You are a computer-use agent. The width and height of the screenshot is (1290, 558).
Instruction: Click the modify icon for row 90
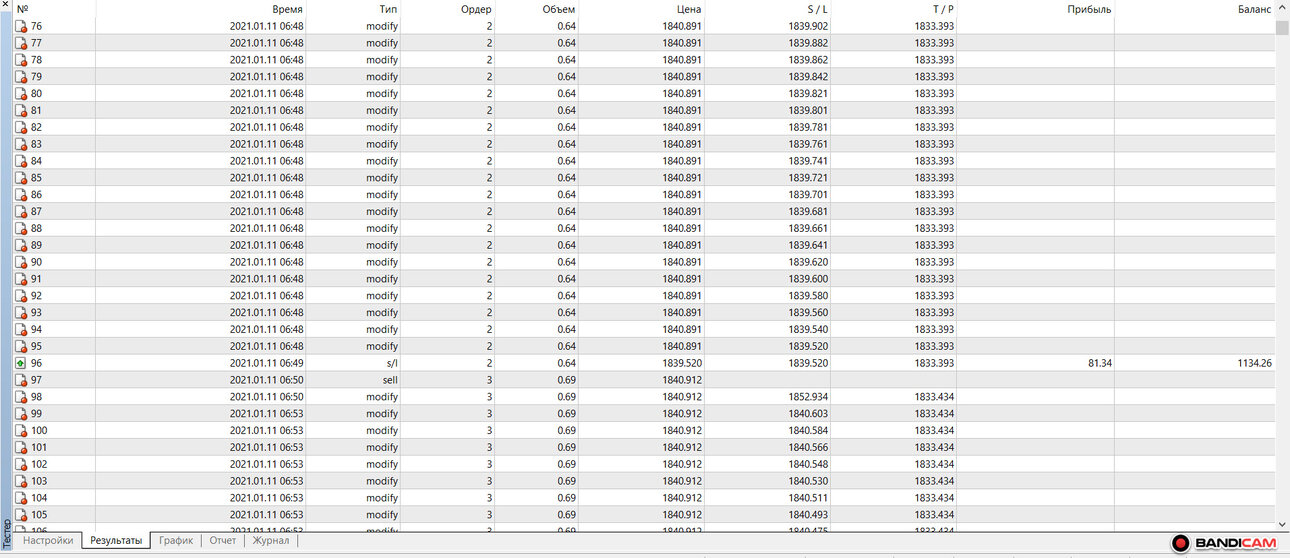[20, 262]
